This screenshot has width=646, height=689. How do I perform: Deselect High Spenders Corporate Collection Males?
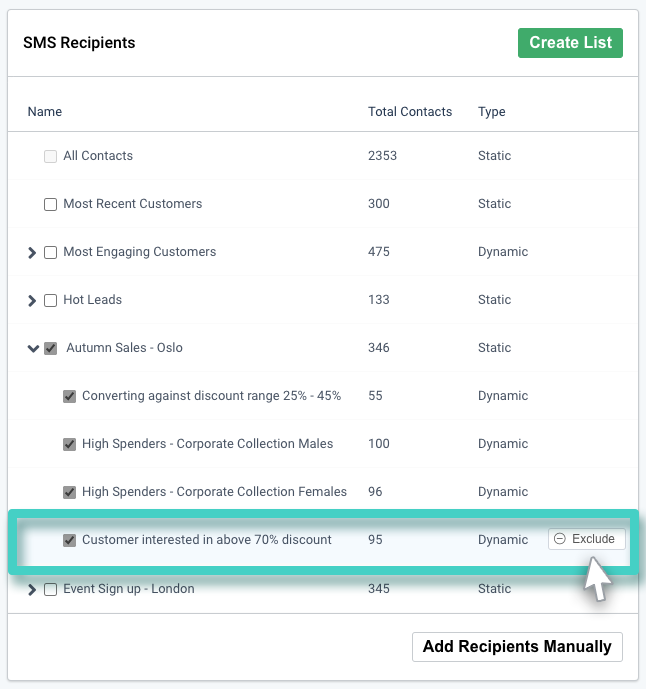[x=69, y=444]
